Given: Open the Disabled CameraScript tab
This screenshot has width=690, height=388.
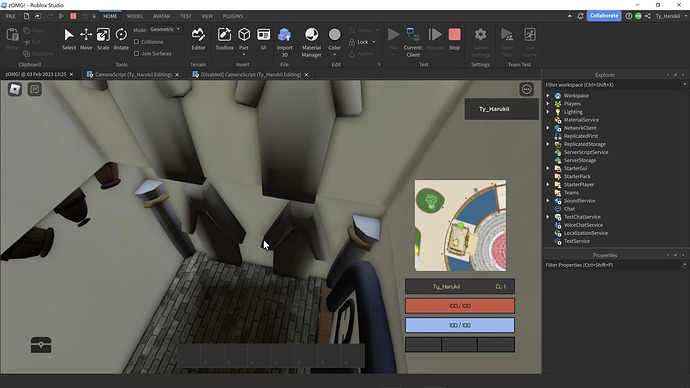Looking at the screenshot, I should point(250,74).
